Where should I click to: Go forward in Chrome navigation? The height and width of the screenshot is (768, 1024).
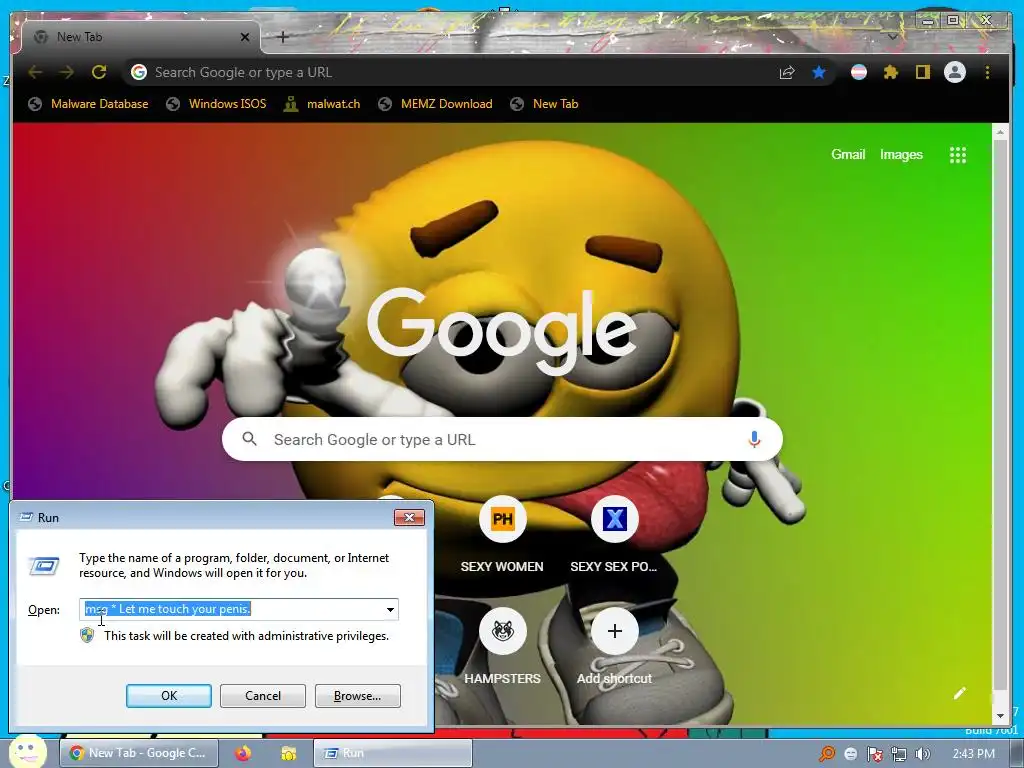pyautogui.click(x=67, y=72)
